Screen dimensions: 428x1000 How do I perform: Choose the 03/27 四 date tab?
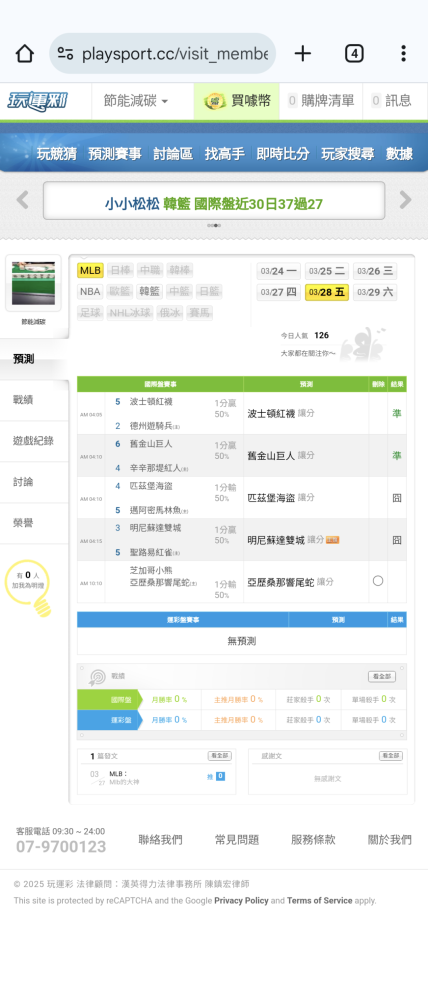tap(279, 292)
